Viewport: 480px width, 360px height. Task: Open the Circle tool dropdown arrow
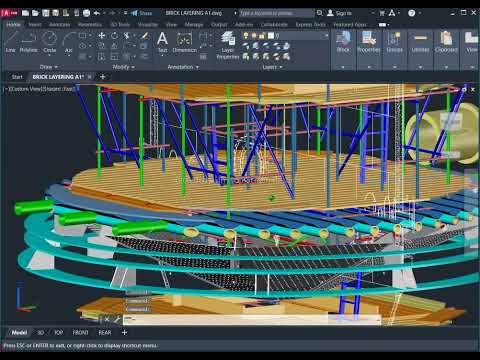click(49, 55)
